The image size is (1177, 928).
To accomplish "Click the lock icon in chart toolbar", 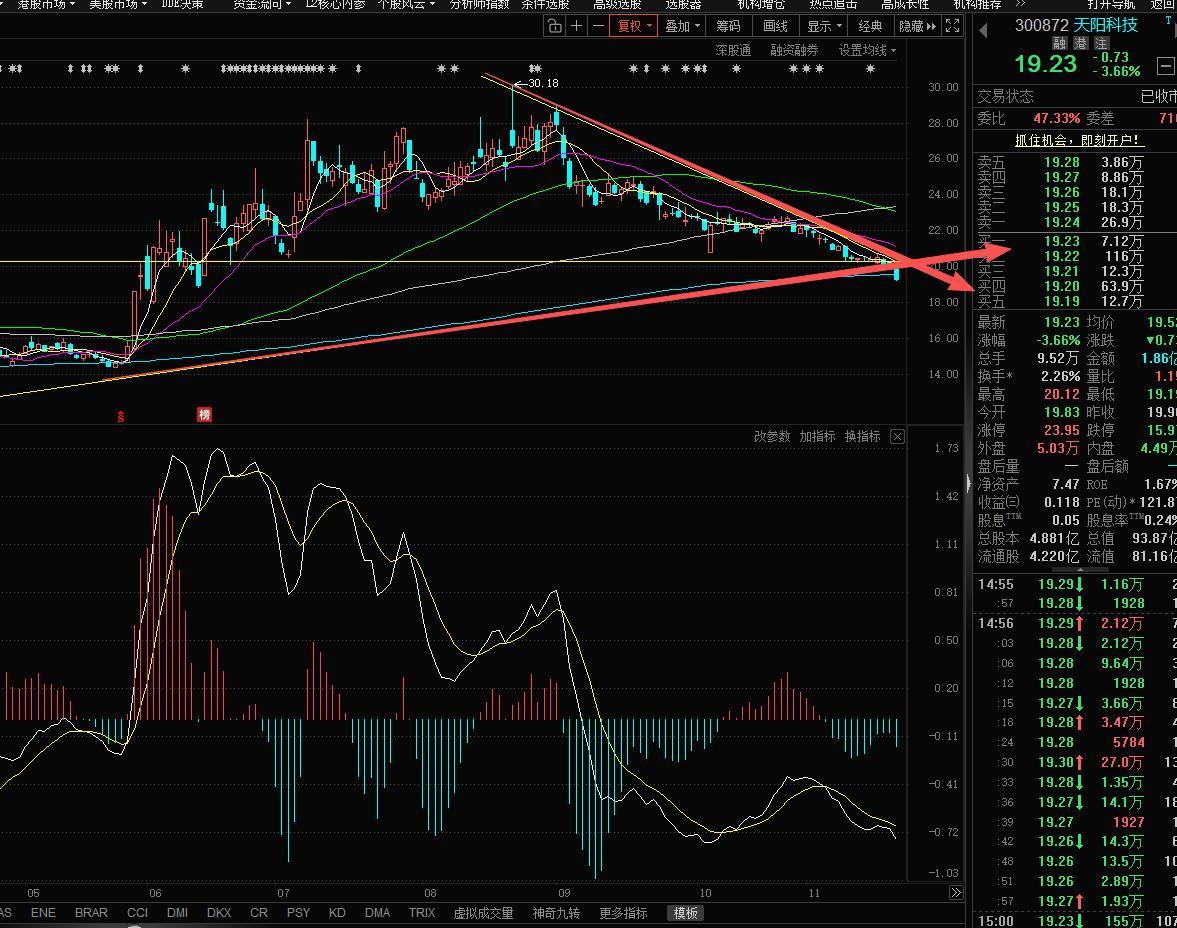I will 555,26.
